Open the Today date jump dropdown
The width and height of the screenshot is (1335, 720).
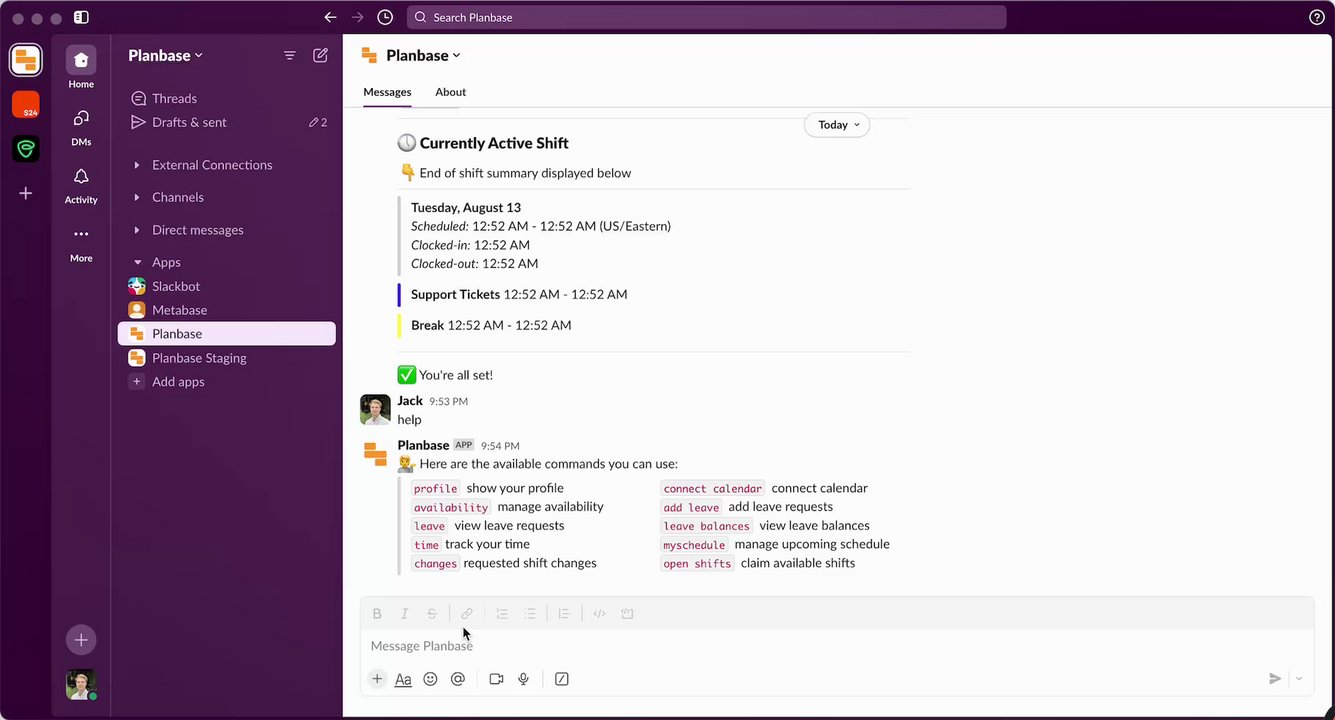point(837,125)
